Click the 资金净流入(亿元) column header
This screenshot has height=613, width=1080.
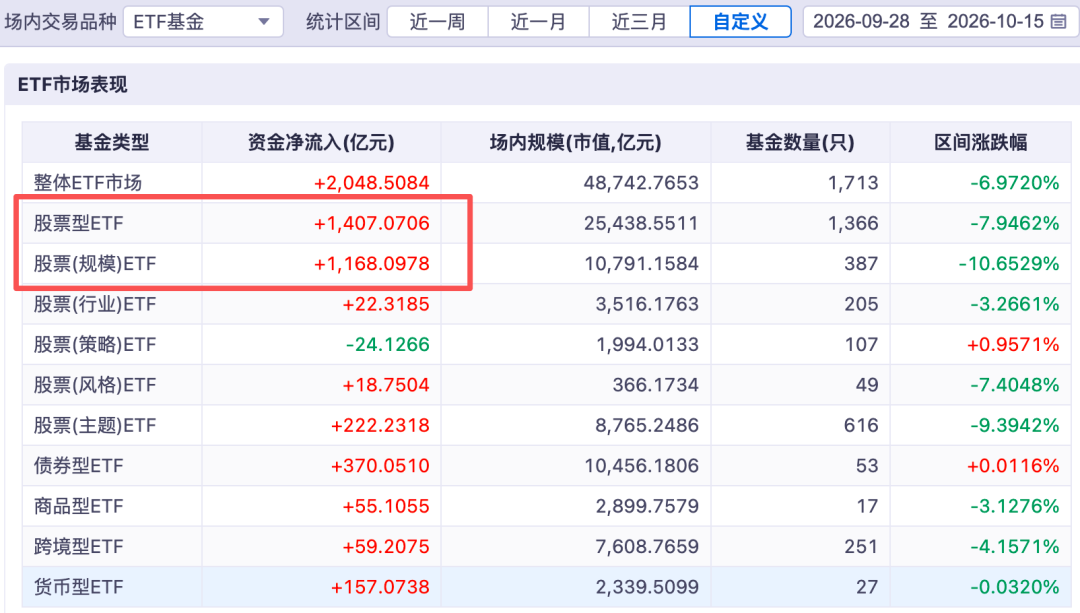(321, 143)
